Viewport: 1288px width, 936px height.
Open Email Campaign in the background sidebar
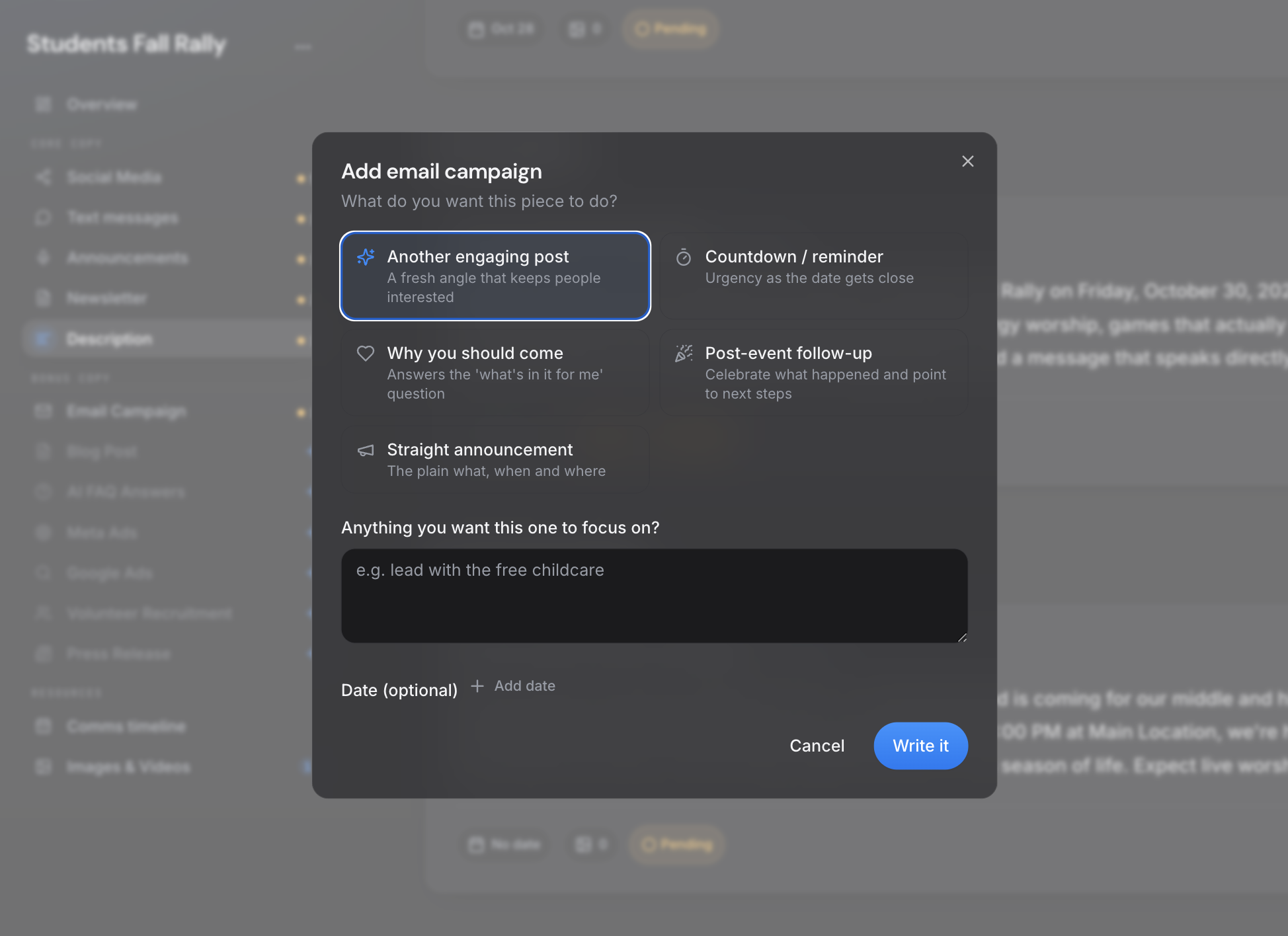click(x=167, y=411)
